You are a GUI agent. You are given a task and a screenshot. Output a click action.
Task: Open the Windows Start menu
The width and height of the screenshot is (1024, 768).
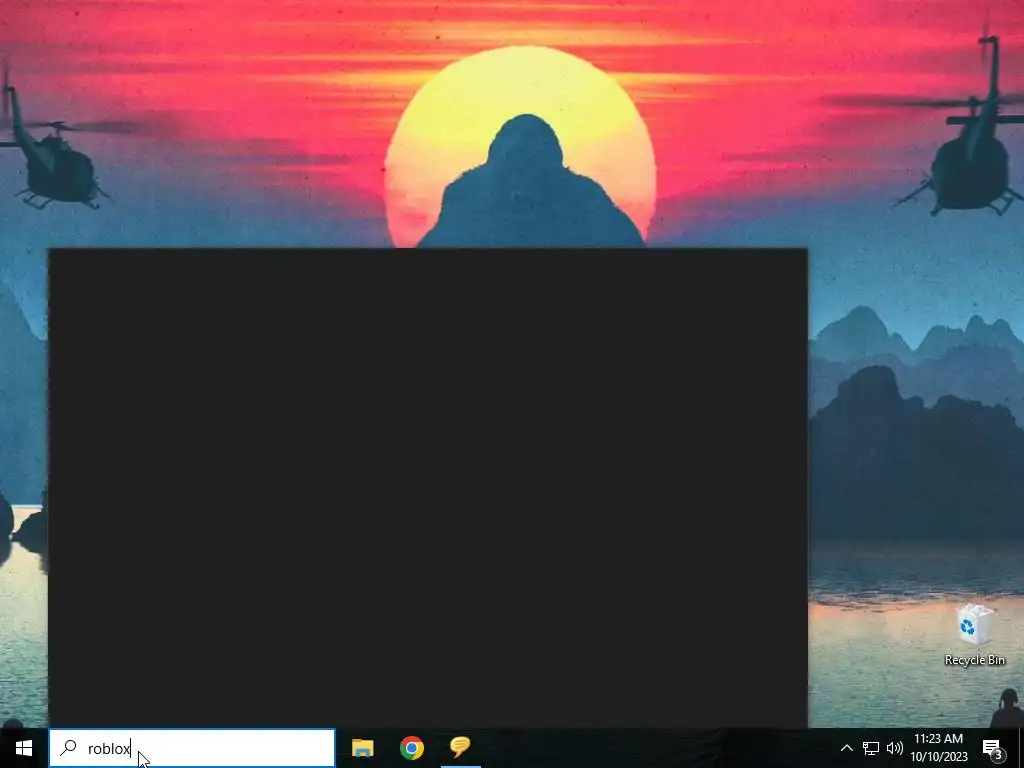(x=24, y=748)
